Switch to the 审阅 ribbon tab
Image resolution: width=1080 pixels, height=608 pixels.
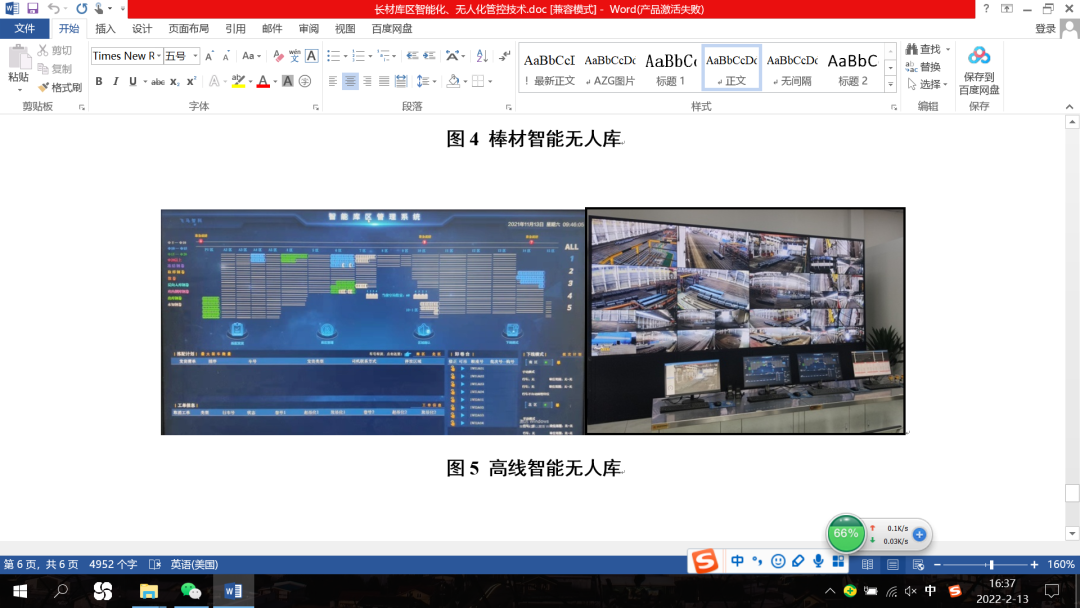306,28
